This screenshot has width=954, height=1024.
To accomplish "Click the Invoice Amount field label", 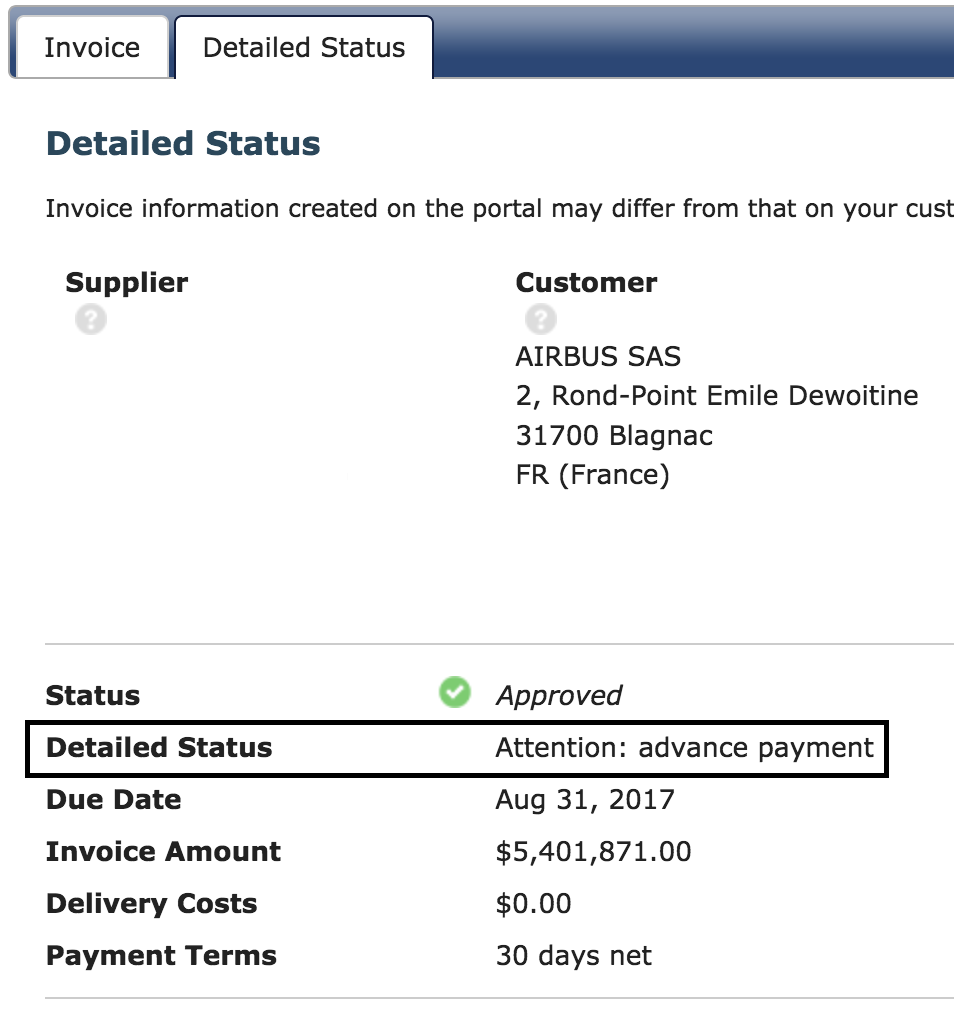I will coord(163,852).
